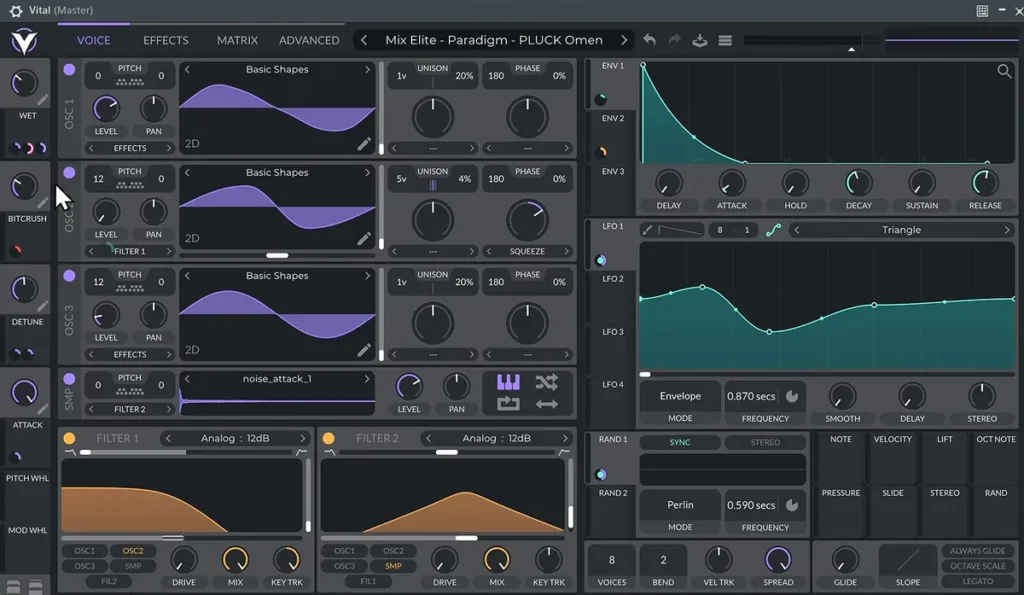Screen dimensions: 1024x595
Task: Toggle RAND 1 STEREO button
Action: tap(765, 442)
